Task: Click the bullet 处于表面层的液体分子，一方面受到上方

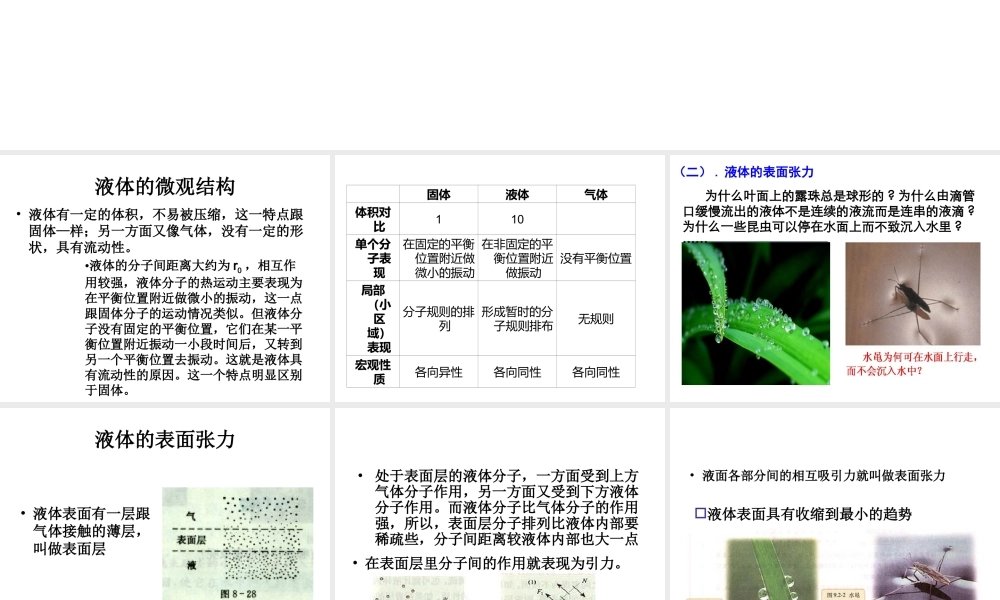Action: coord(498,508)
